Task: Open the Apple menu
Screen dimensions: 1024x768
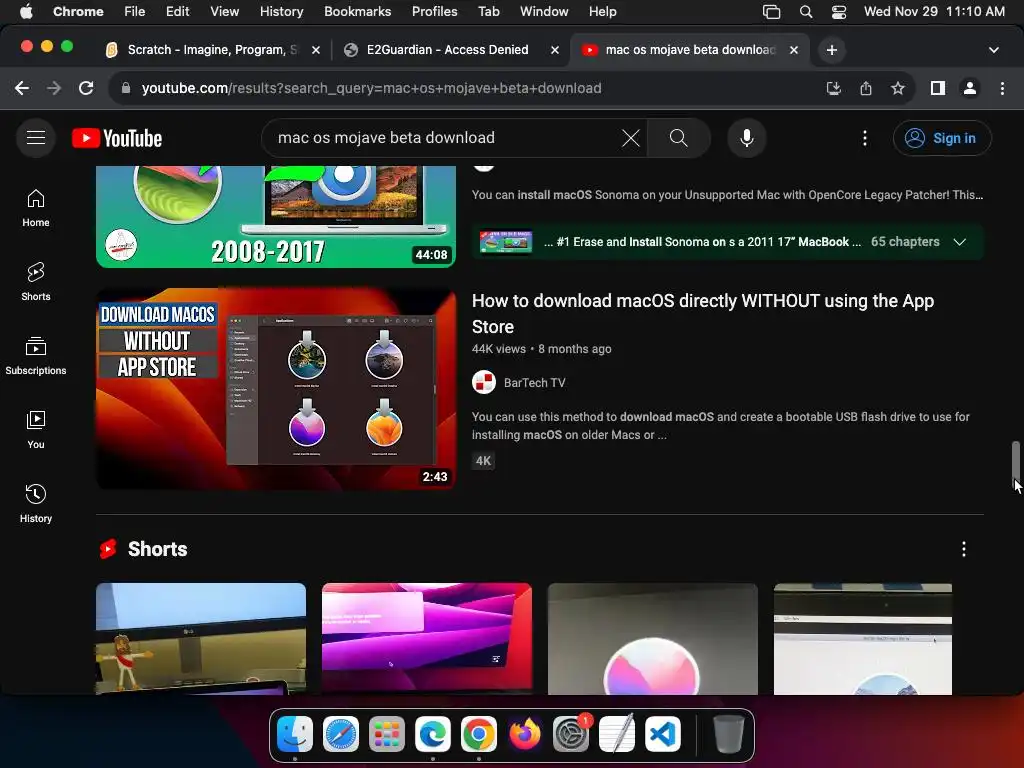Action: (x=26, y=11)
